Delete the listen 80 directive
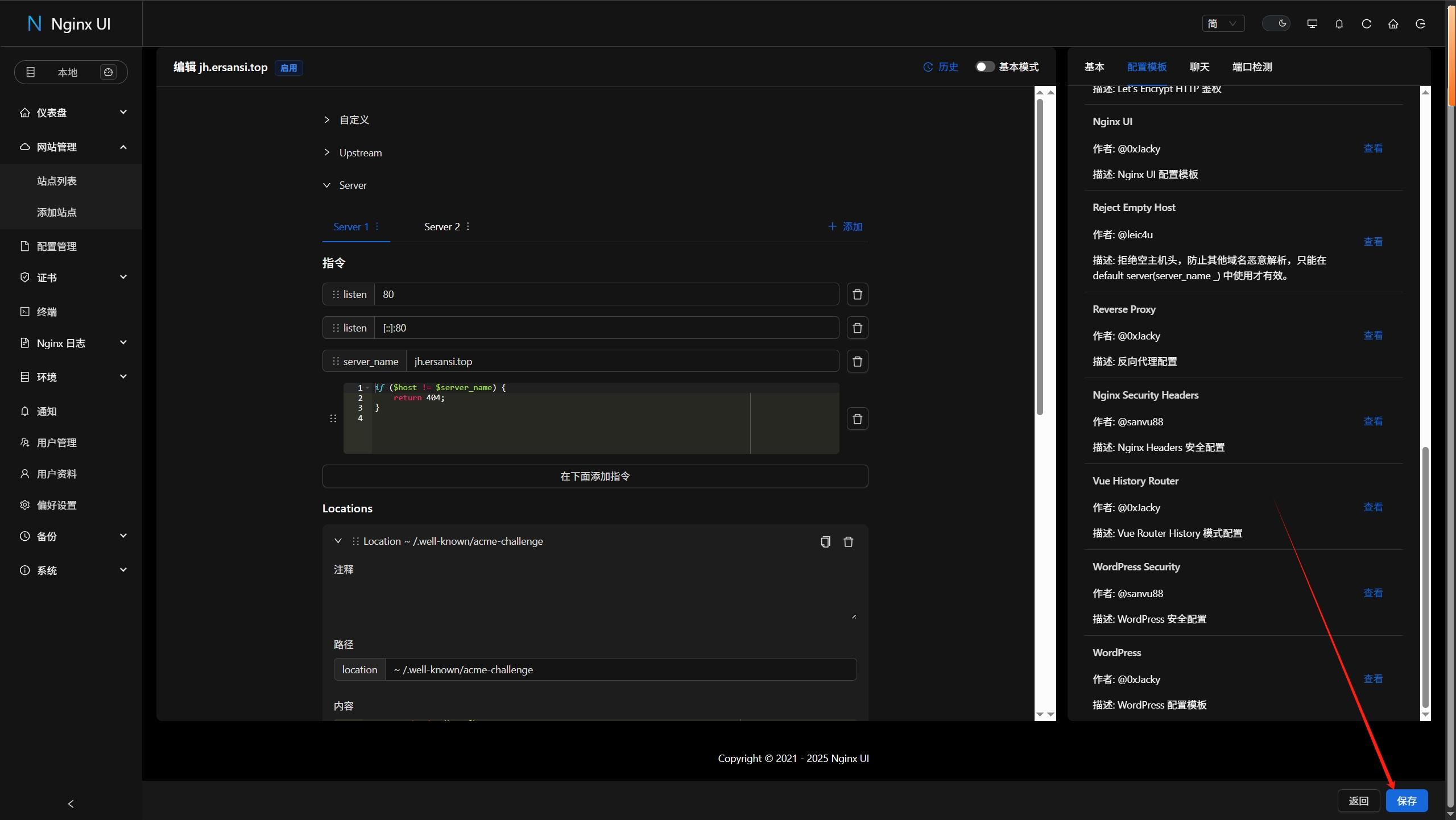The image size is (1456, 820). [858, 294]
